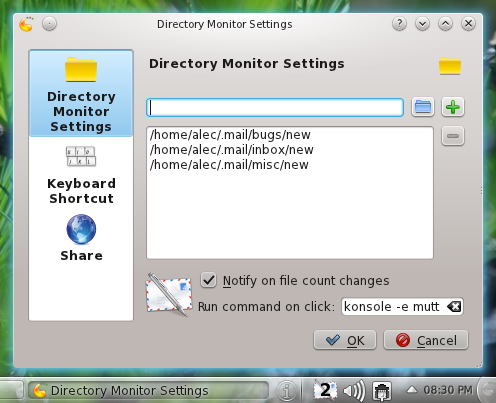This screenshot has height=403, width=496.
Task: Browse for a directory with folder button
Action: (423, 107)
